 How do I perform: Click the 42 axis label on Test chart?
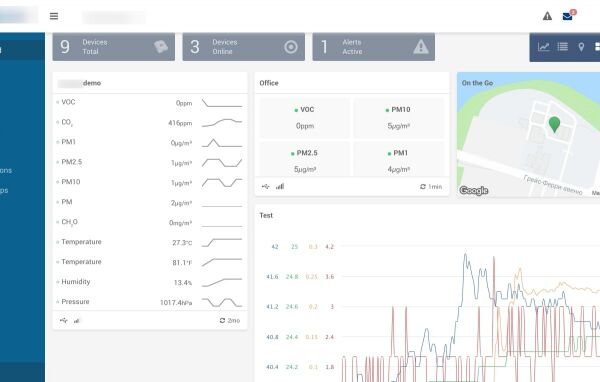pyautogui.click(x=275, y=247)
